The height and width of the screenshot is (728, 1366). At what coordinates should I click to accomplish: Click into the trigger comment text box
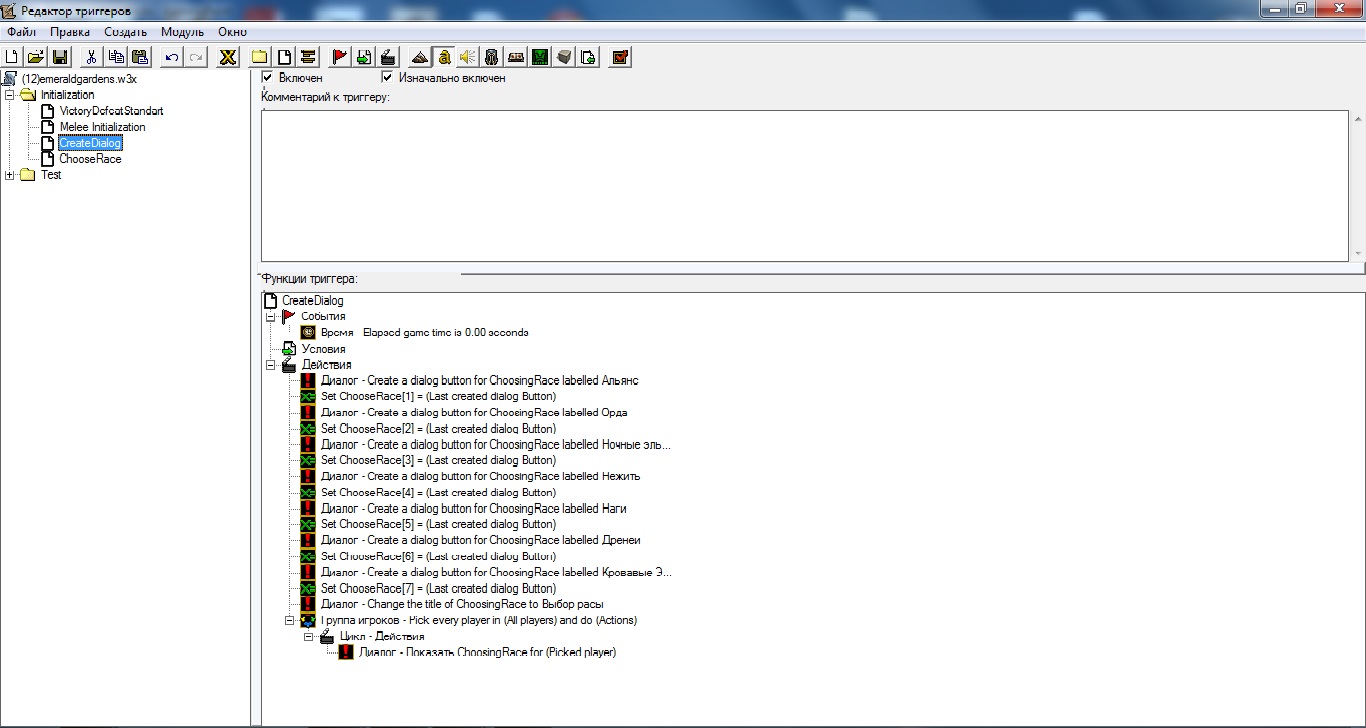[805, 185]
